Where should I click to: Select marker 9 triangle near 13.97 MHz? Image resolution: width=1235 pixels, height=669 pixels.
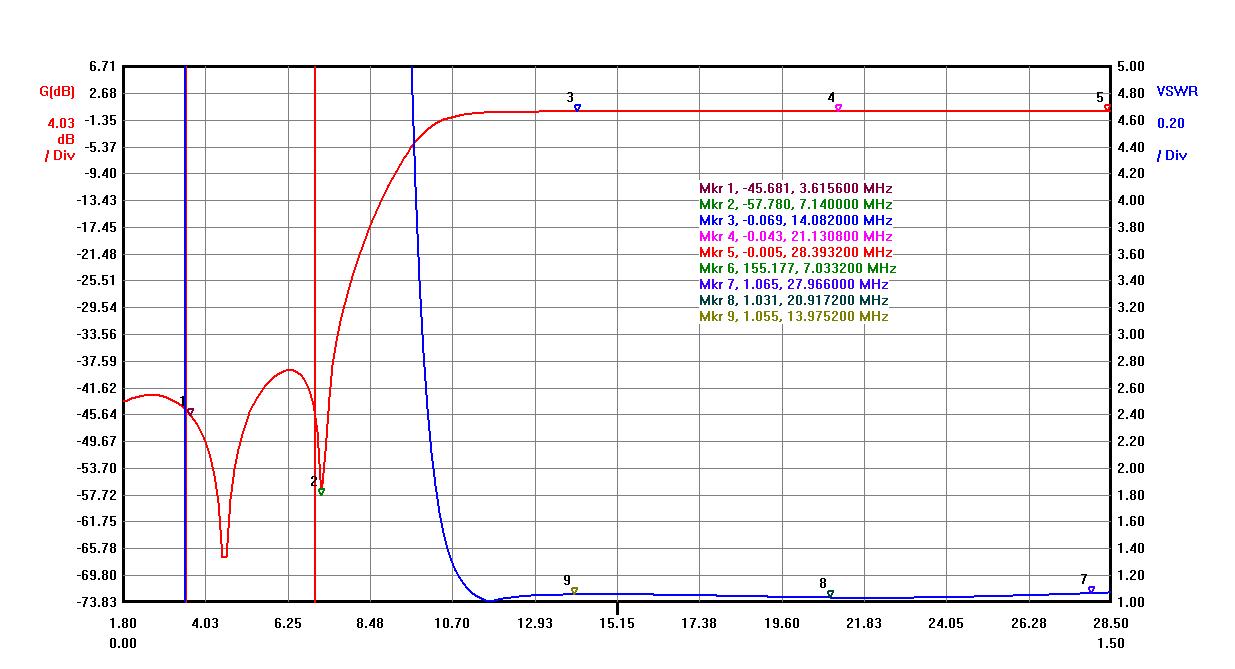point(574,590)
